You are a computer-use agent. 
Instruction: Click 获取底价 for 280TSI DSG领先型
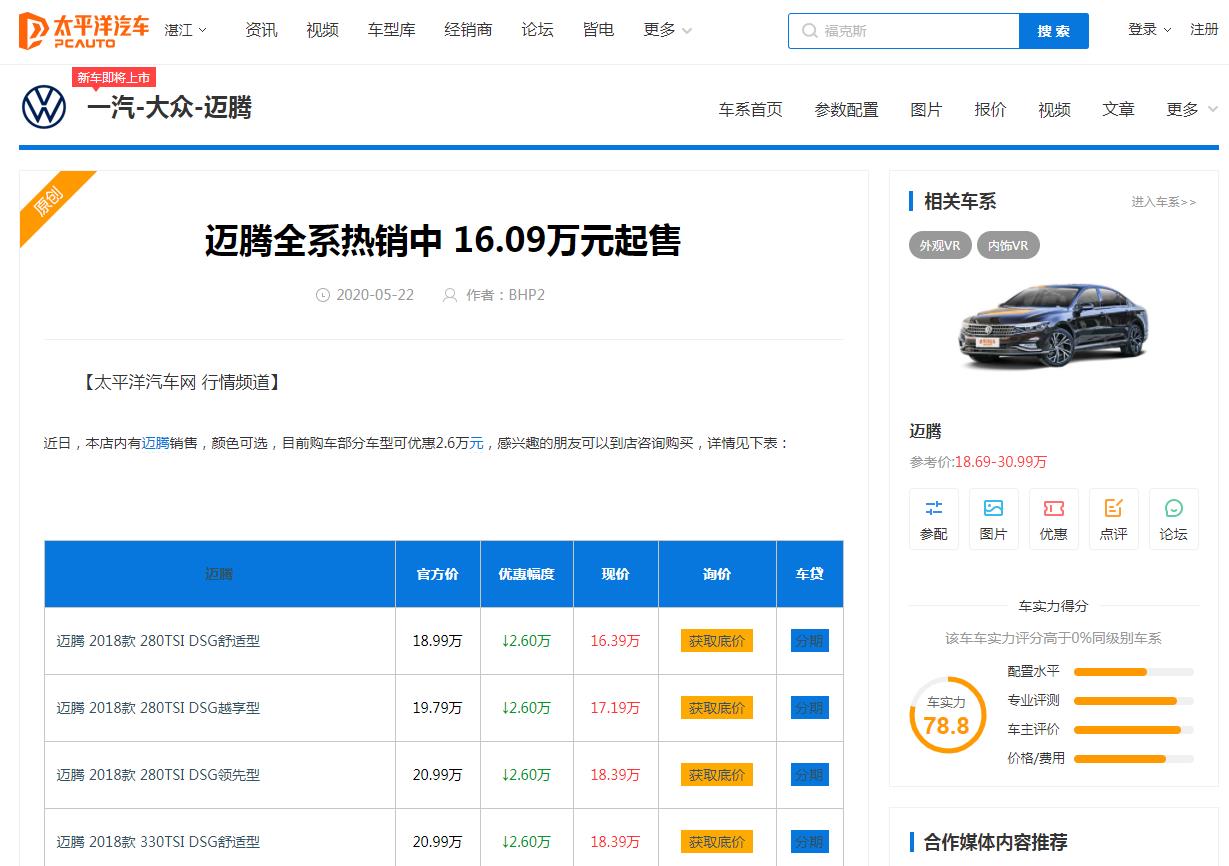[x=717, y=775]
